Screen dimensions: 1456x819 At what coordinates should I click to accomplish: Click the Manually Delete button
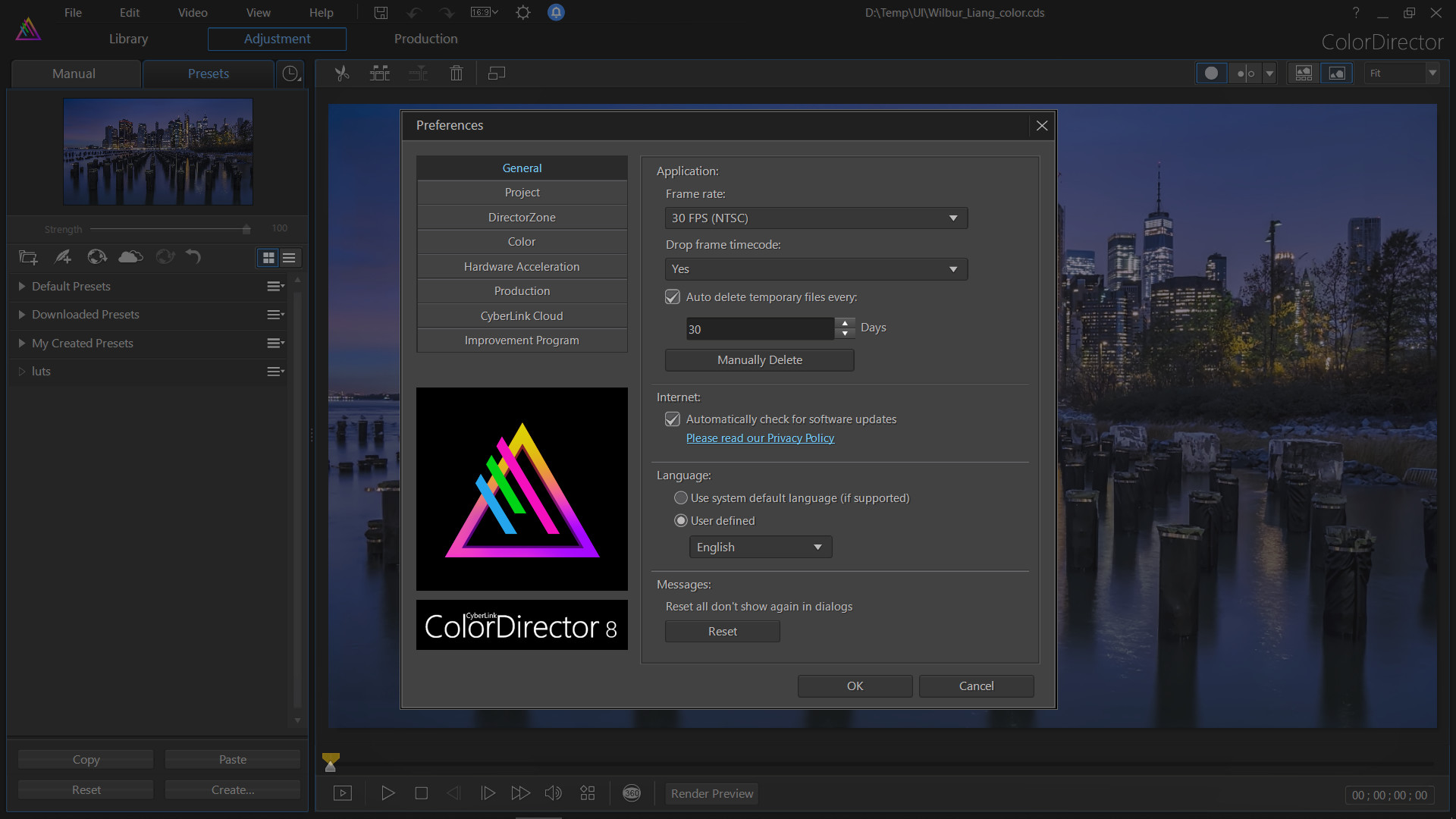[759, 360]
